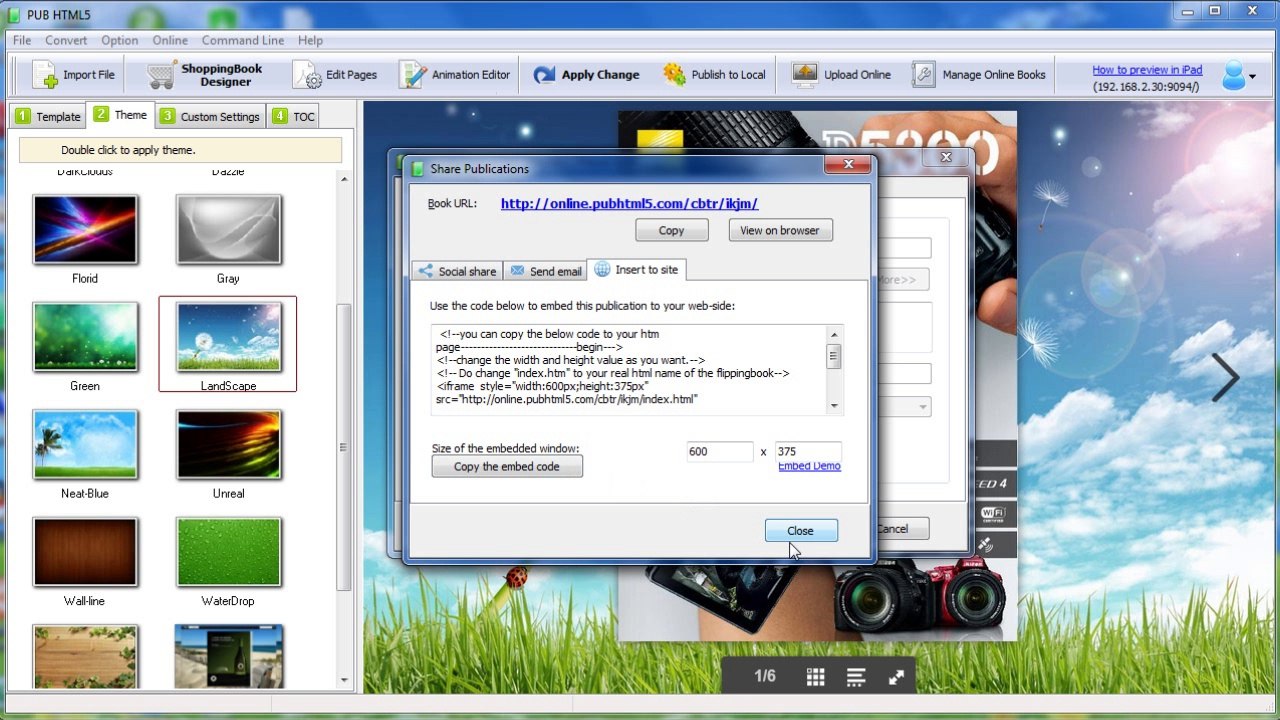Open the Online menu

click(170, 40)
